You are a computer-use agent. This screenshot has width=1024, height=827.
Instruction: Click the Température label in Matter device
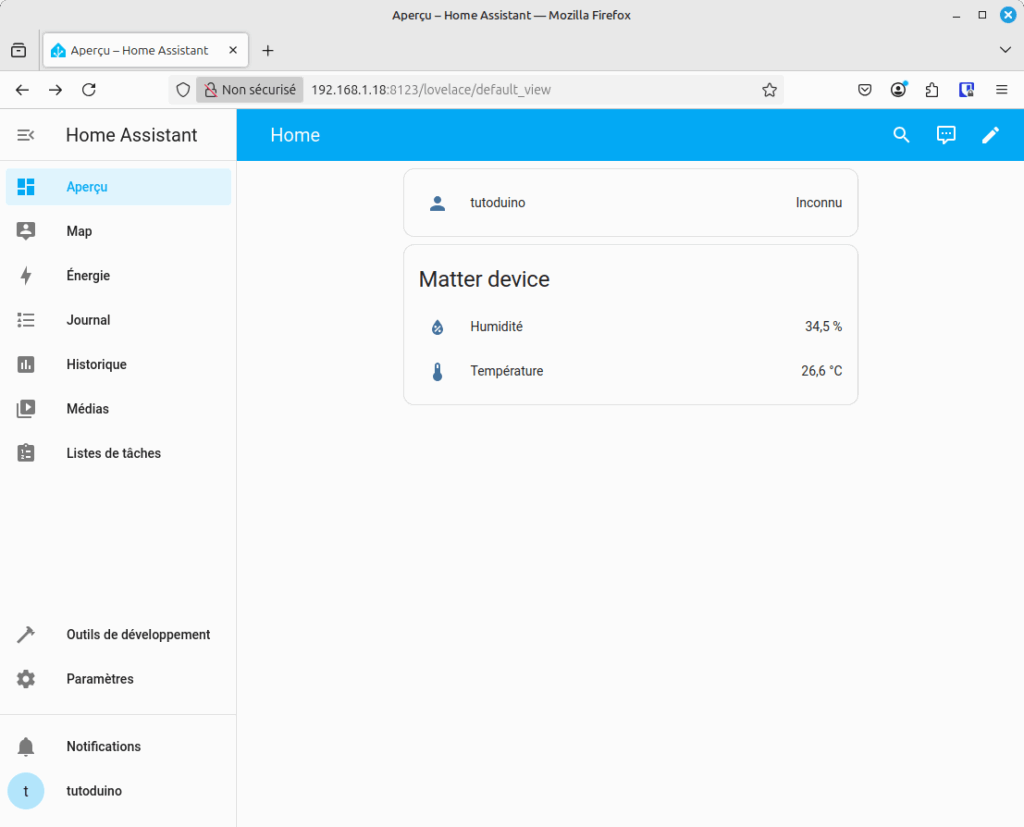tap(507, 371)
